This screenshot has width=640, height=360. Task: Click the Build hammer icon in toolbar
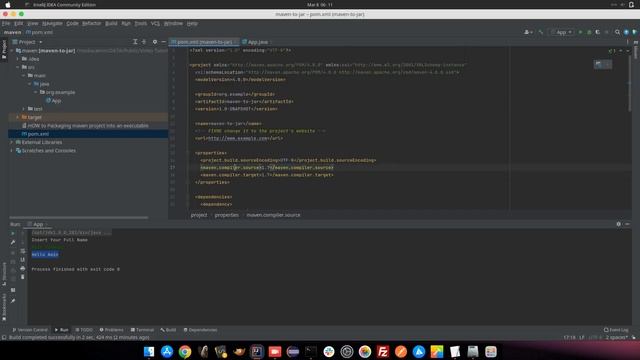(x=541, y=32)
